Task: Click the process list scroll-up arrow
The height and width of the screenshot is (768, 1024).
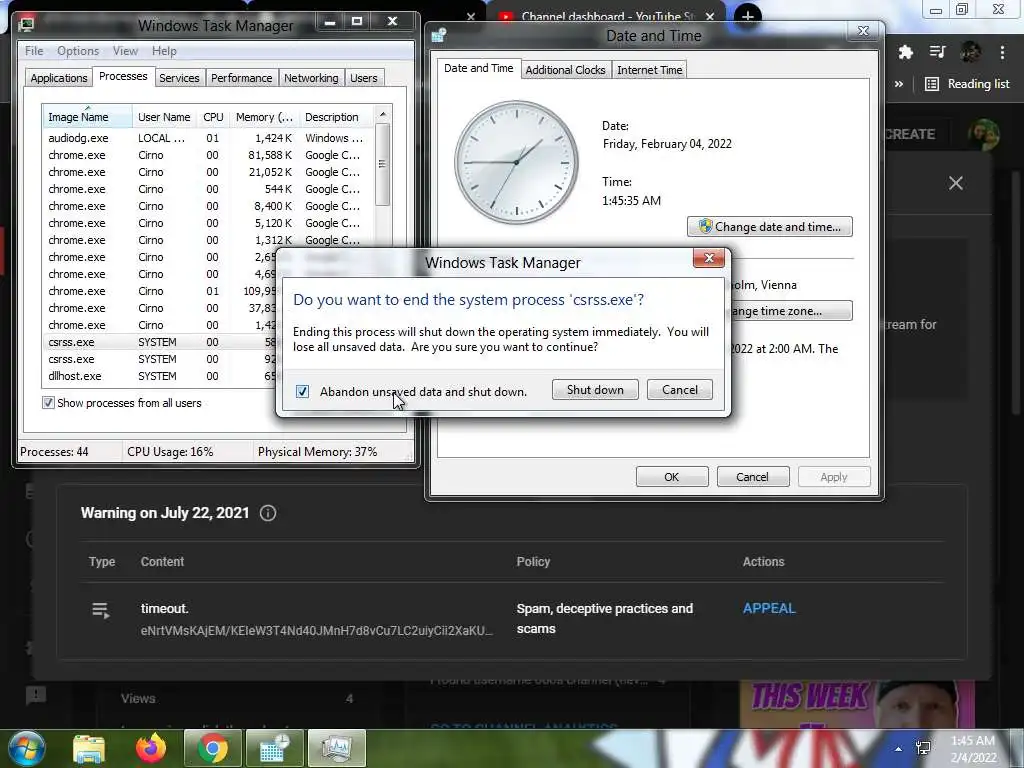Action: click(x=383, y=114)
